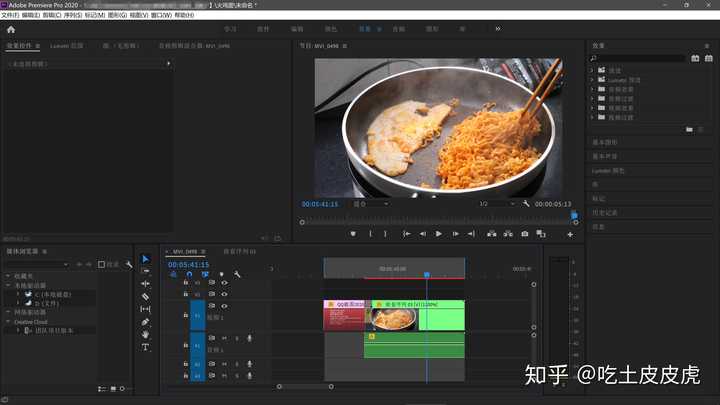
Task: Open the 窗口(W) menu
Action: point(161,15)
